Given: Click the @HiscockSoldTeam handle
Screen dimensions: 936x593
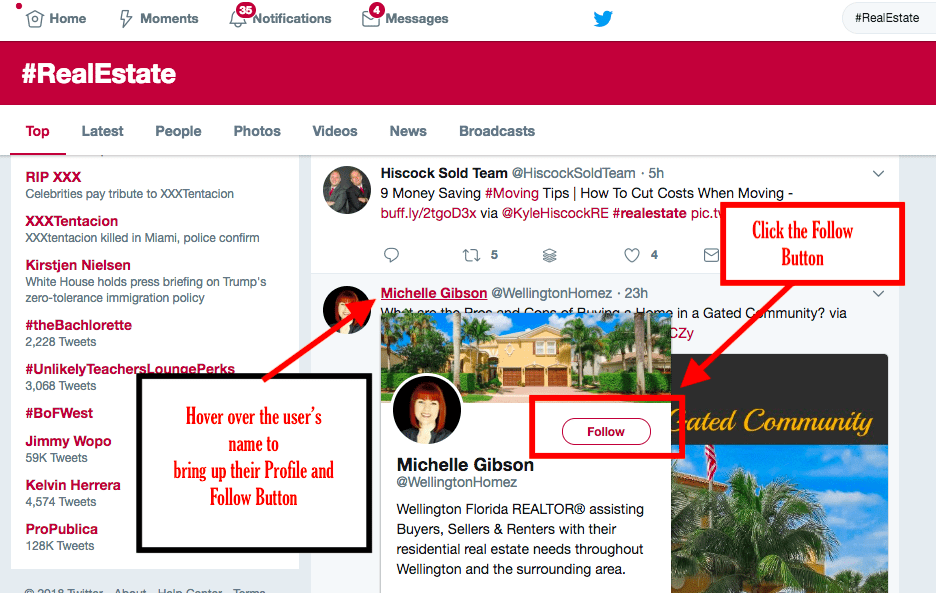Looking at the screenshot, I should (574, 173).
